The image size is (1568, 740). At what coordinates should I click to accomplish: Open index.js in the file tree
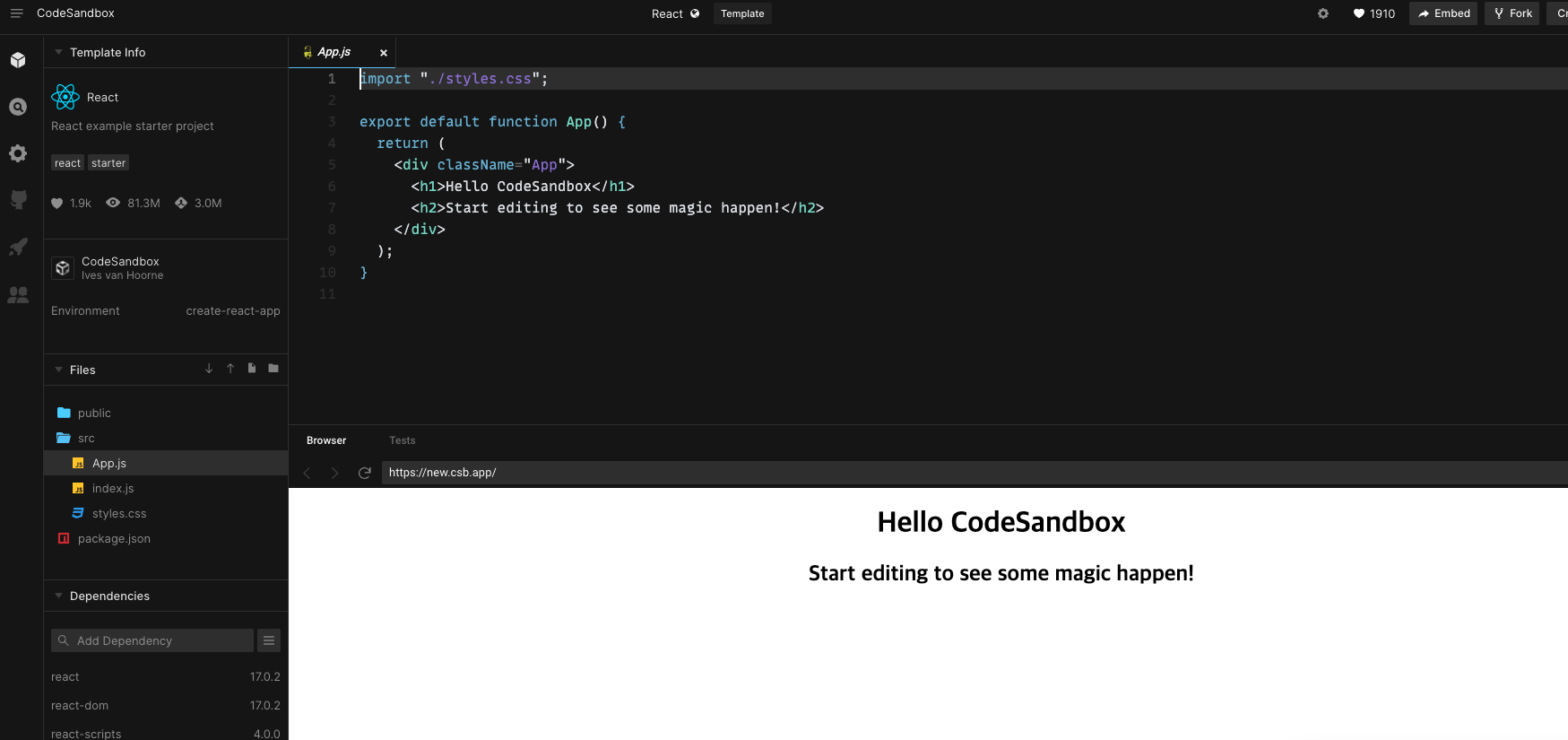166,489
